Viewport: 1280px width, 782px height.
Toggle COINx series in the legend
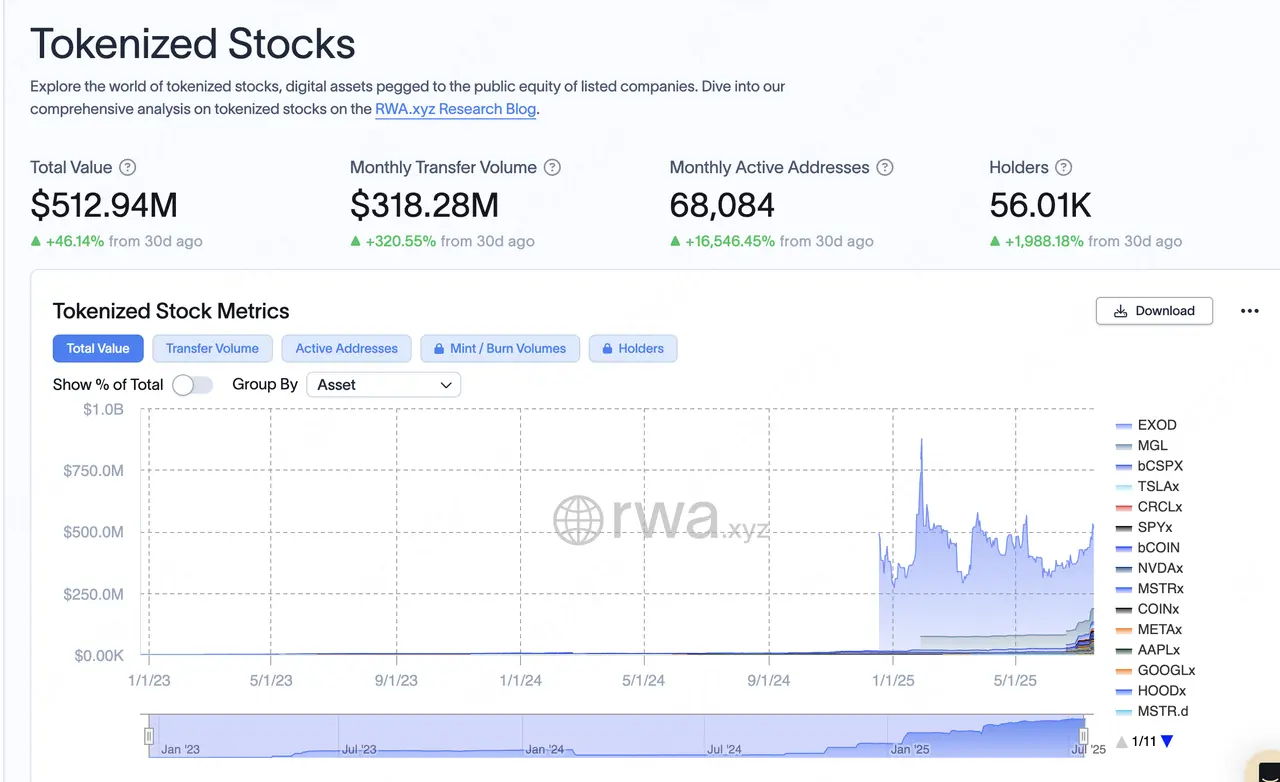[1147, 609]
